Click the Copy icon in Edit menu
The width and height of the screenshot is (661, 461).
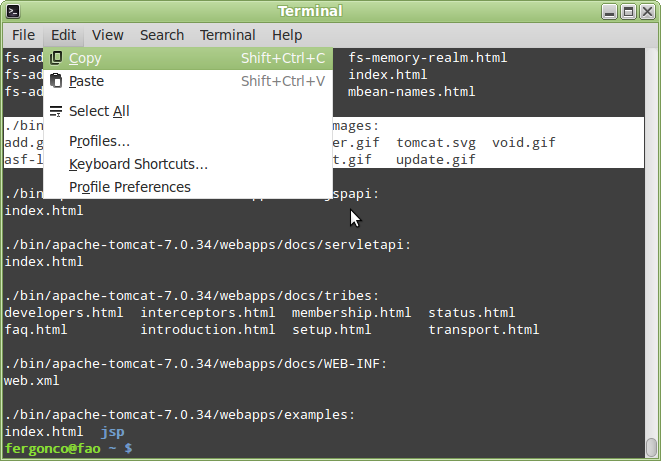click(56, 58)
